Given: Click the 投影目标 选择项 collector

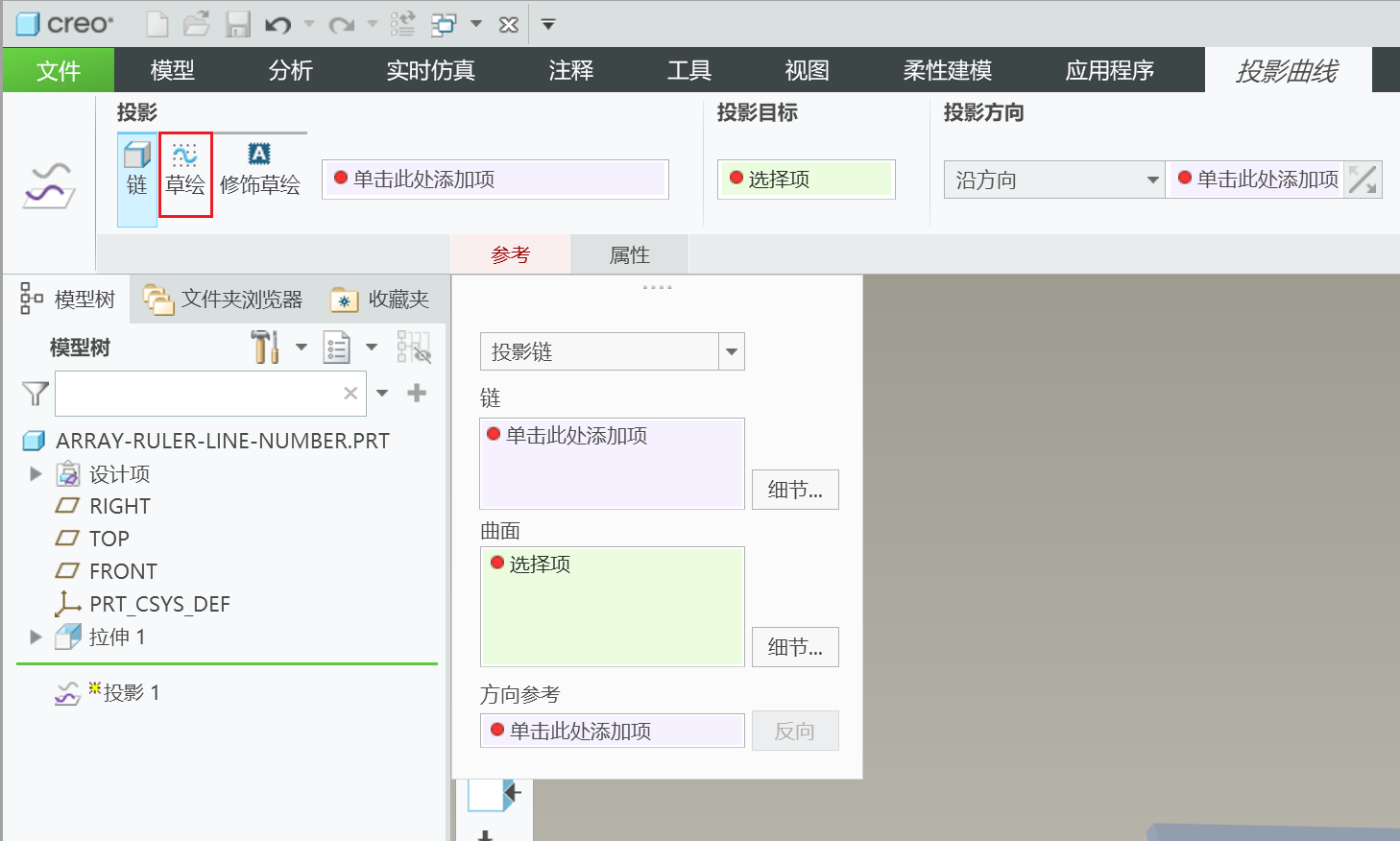Looking at the screenshot, I should [x=807, y=179].
